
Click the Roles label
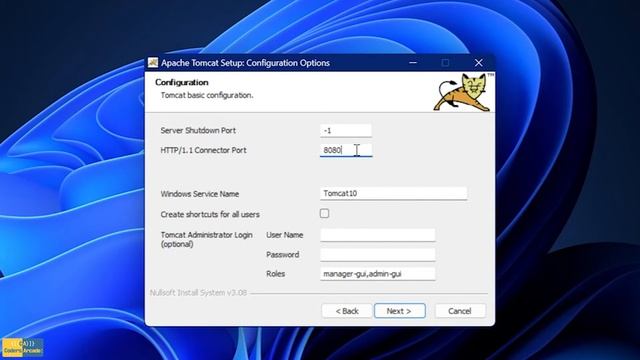(276, 274)
